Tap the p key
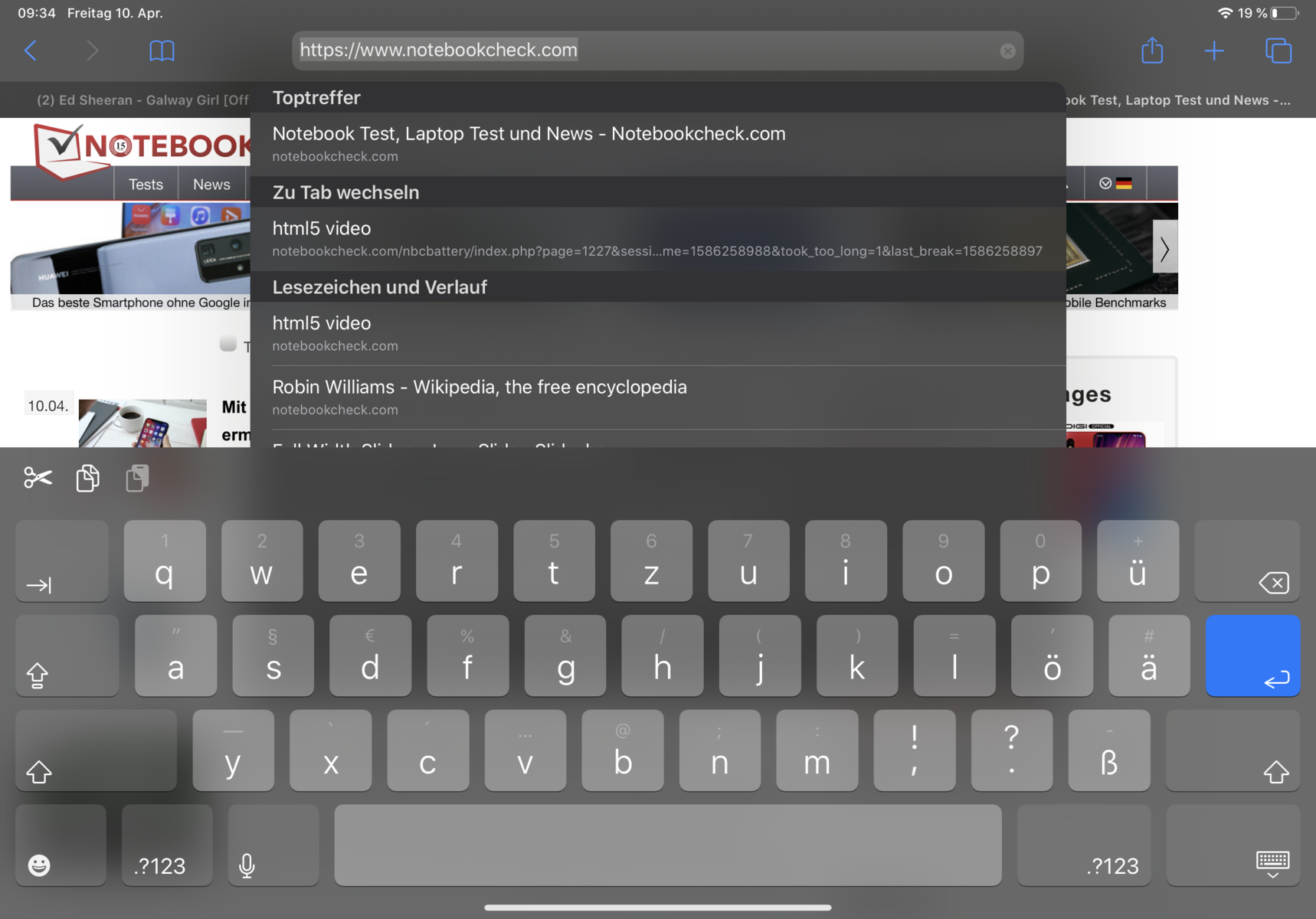Image resolution: width=1316 pixels, height=919 pixels. (1040, 561)
